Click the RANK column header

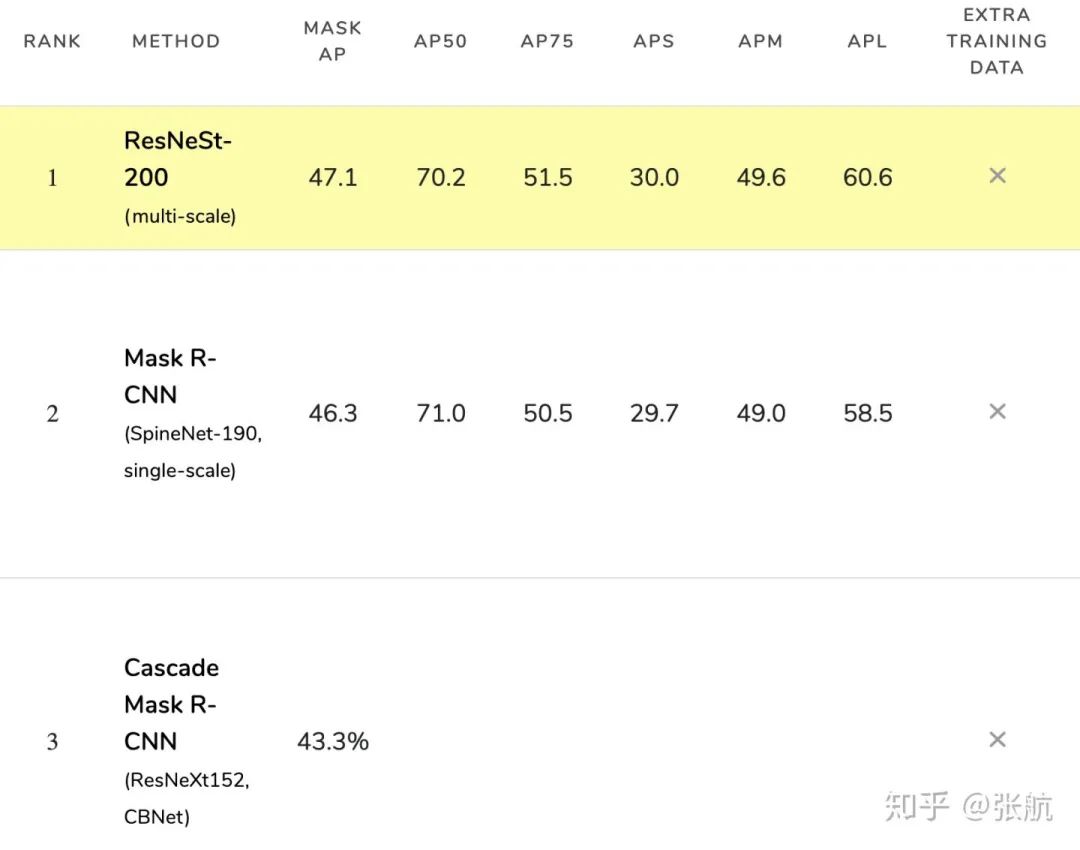[x=52, y=41]
